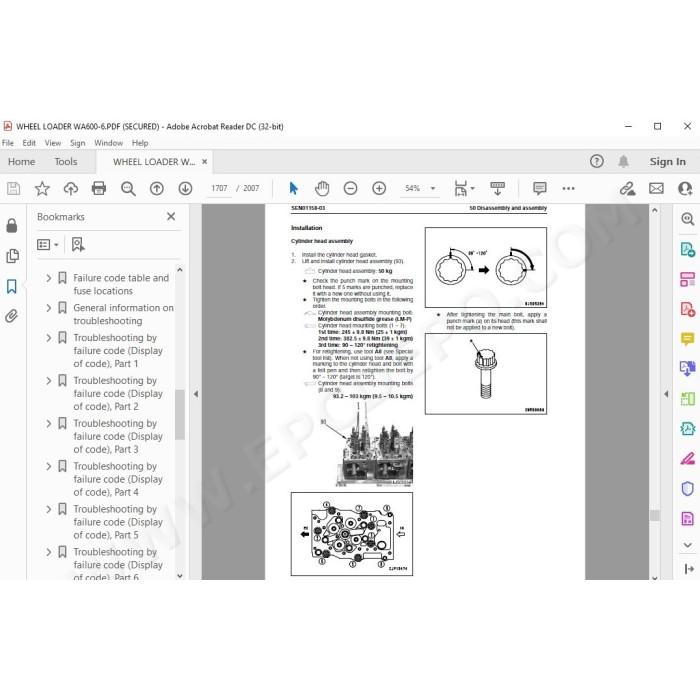Open the page thumbnails panel

tap(12, 256)
